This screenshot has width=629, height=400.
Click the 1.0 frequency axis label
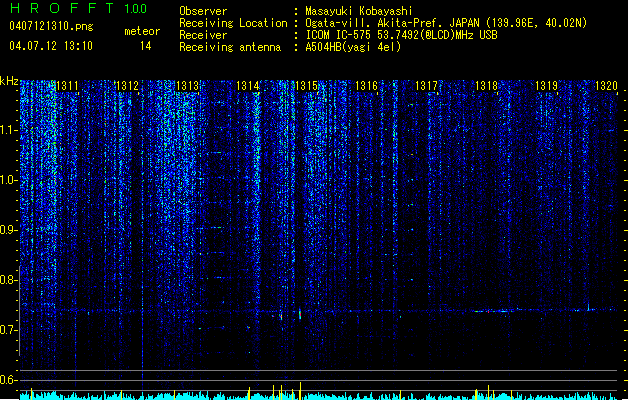[8, 180]
